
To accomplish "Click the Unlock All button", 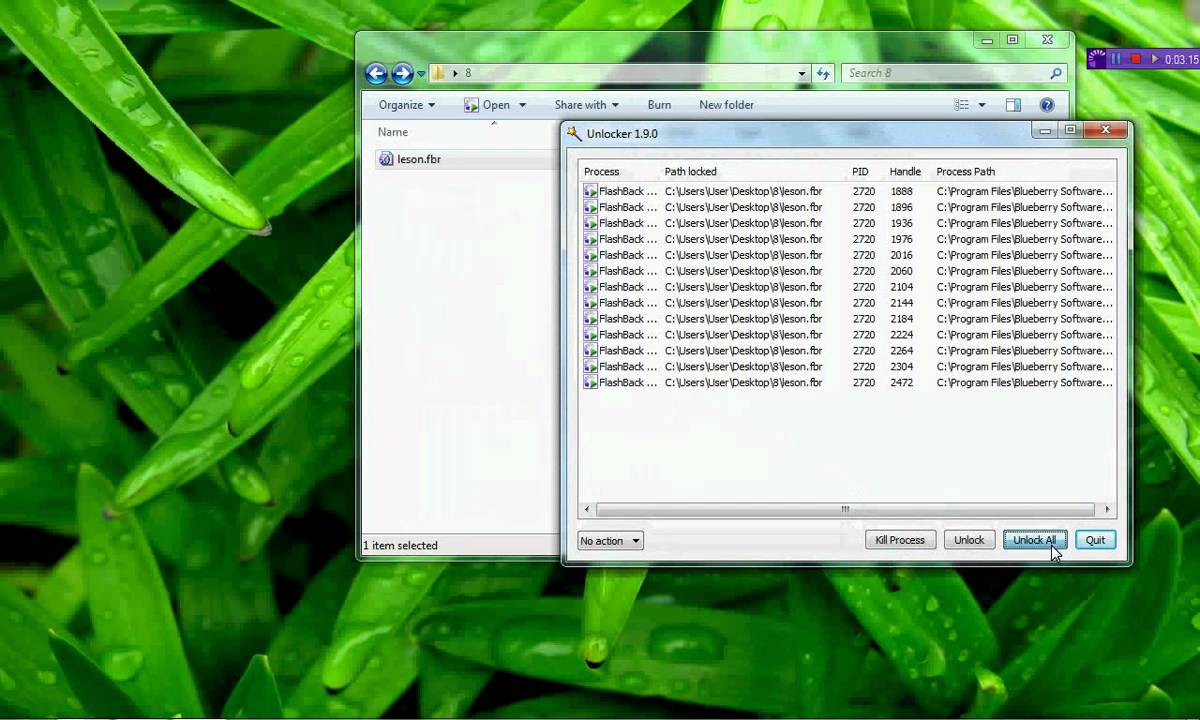I will [1035, 540].
